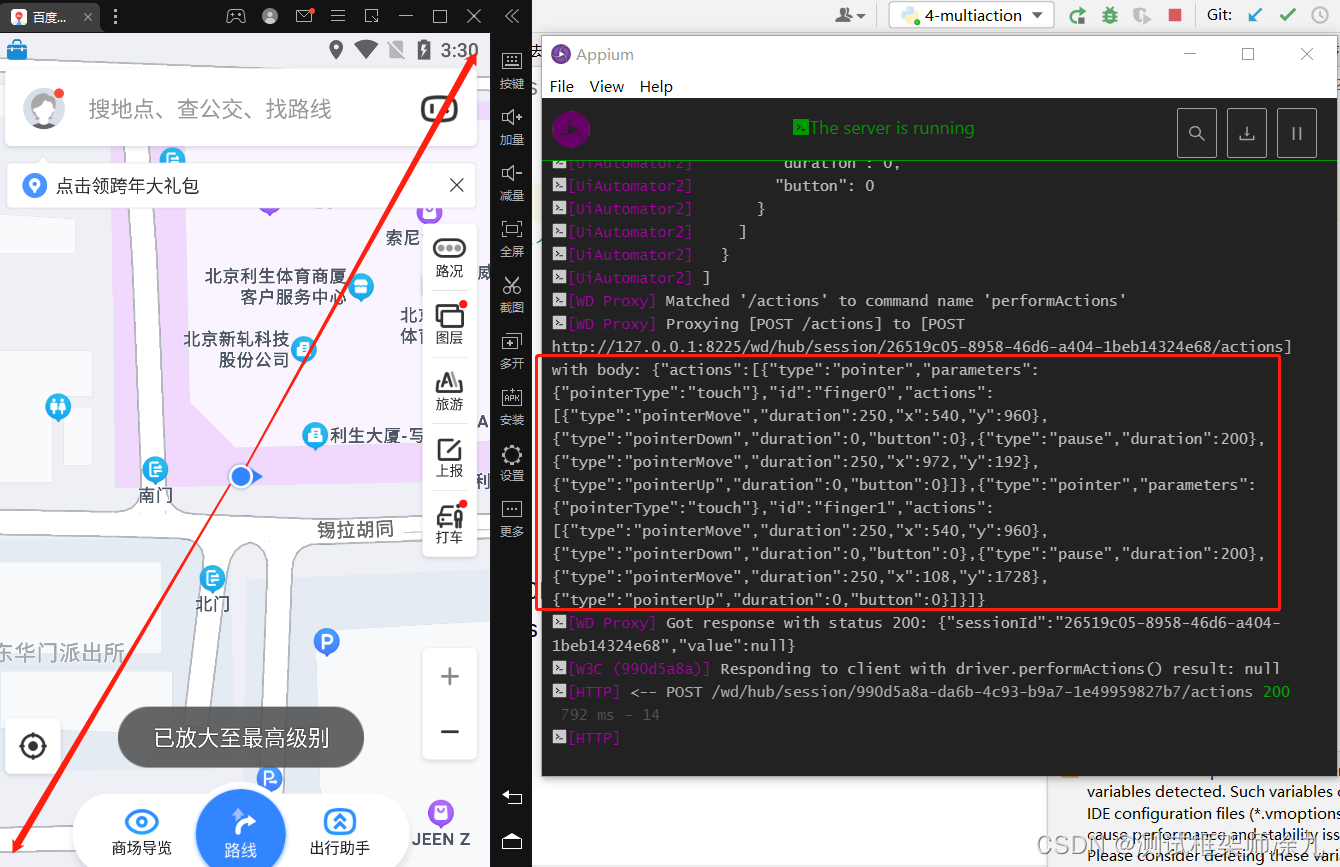
Task: Toggle the 路况 traffic layer
Action: point(450,257)
